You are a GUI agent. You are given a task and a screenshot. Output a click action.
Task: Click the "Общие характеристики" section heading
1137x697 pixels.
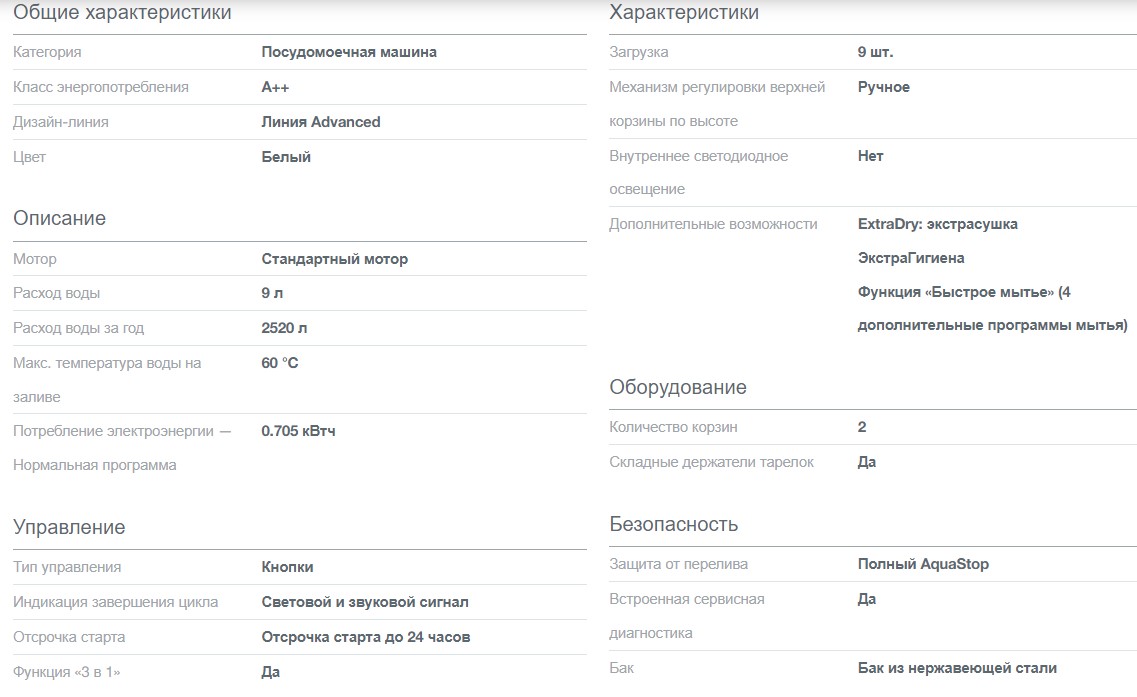coord(122,13)
